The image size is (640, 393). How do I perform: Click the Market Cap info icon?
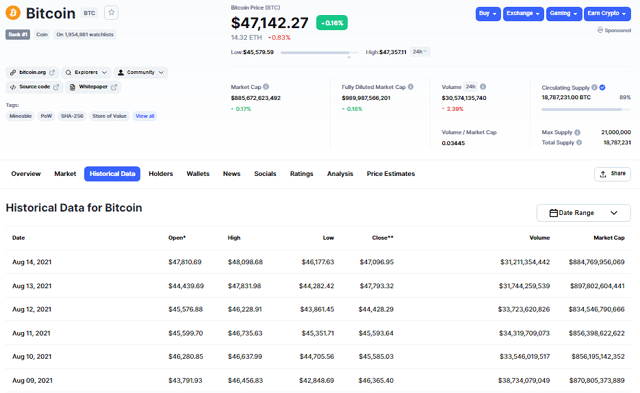click(266, 87)
